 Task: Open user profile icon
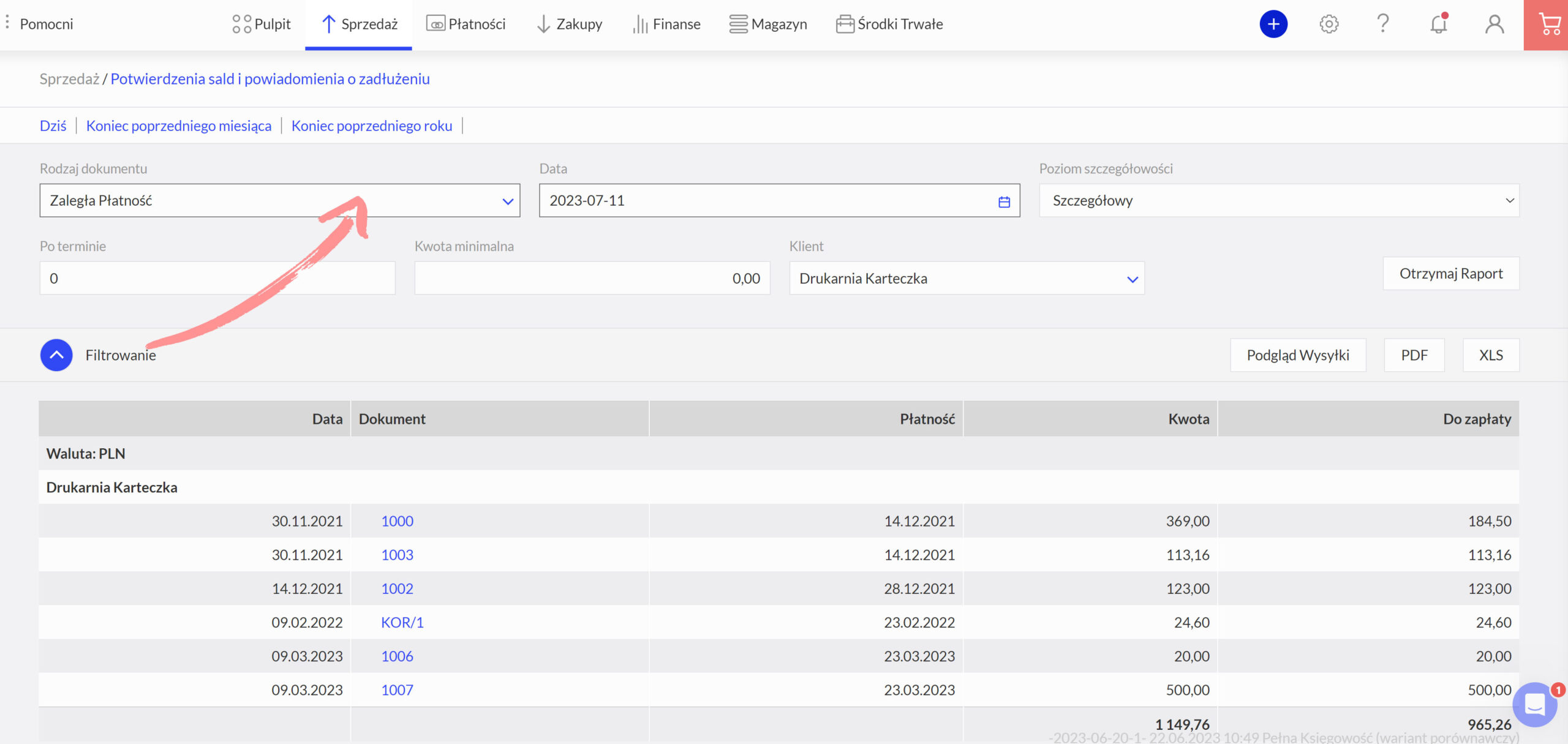1494,24
